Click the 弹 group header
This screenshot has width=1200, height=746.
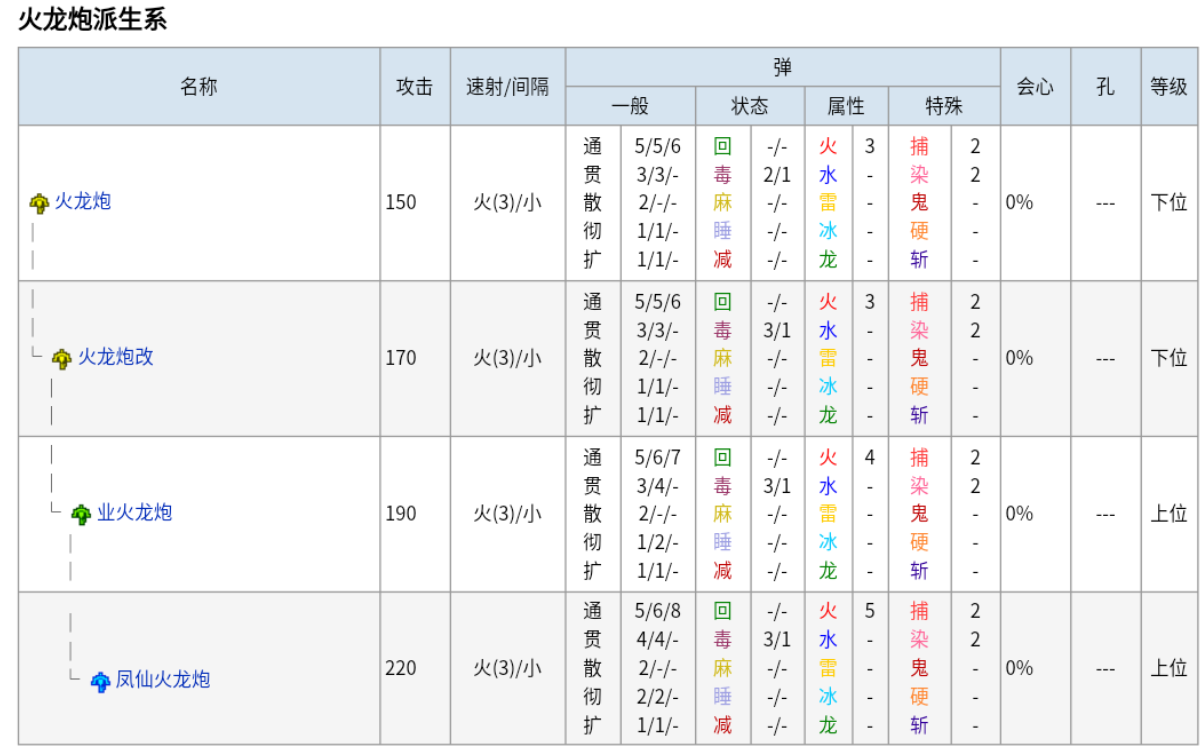click(783, 67)
